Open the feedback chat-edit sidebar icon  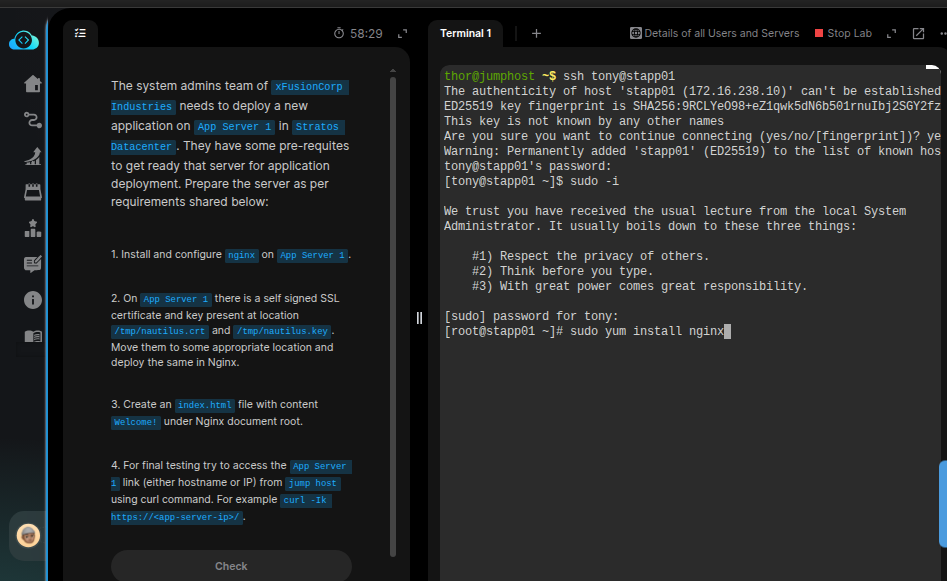point(32,264)
